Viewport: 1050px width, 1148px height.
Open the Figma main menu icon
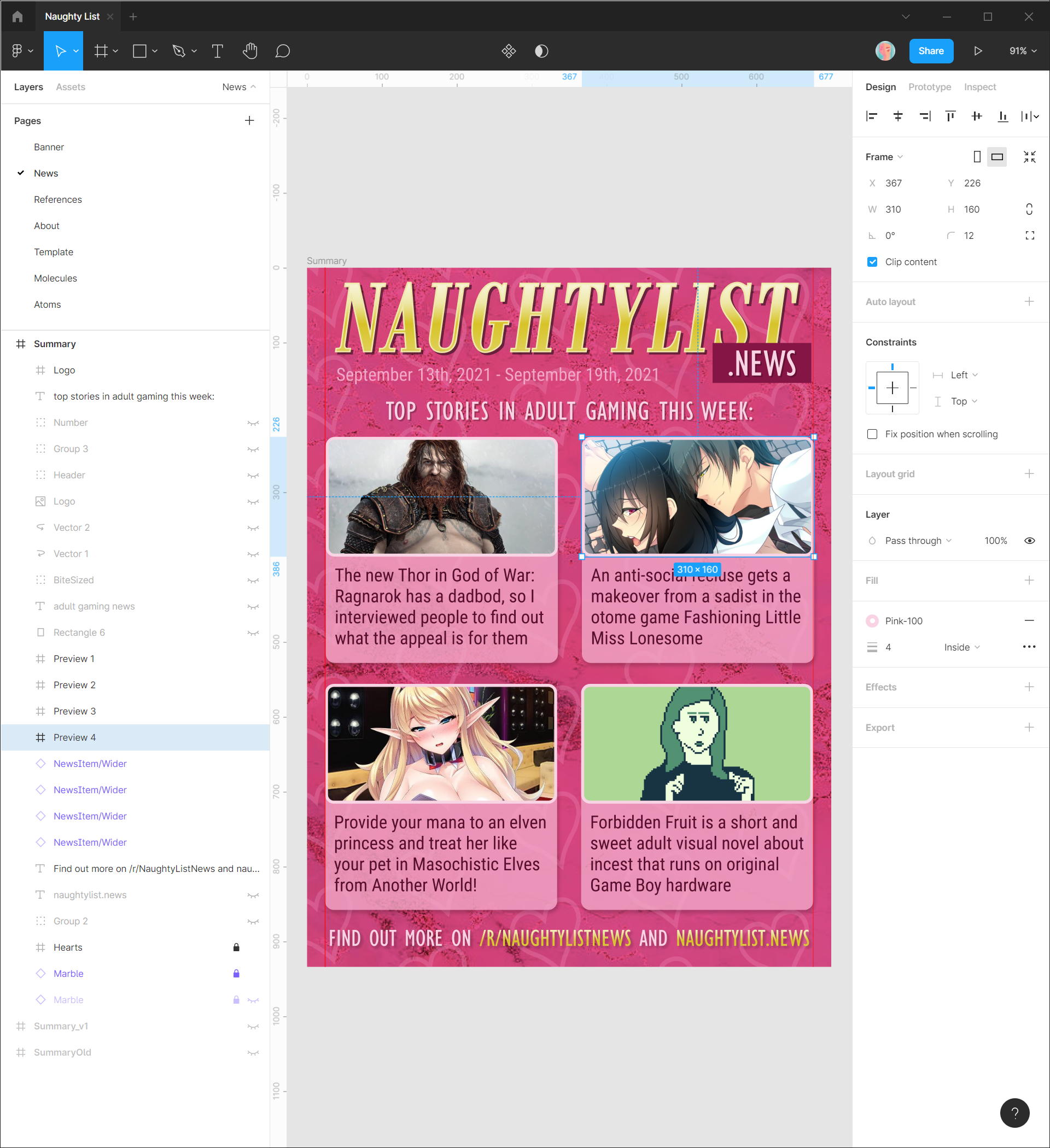(x=22, y=51)
